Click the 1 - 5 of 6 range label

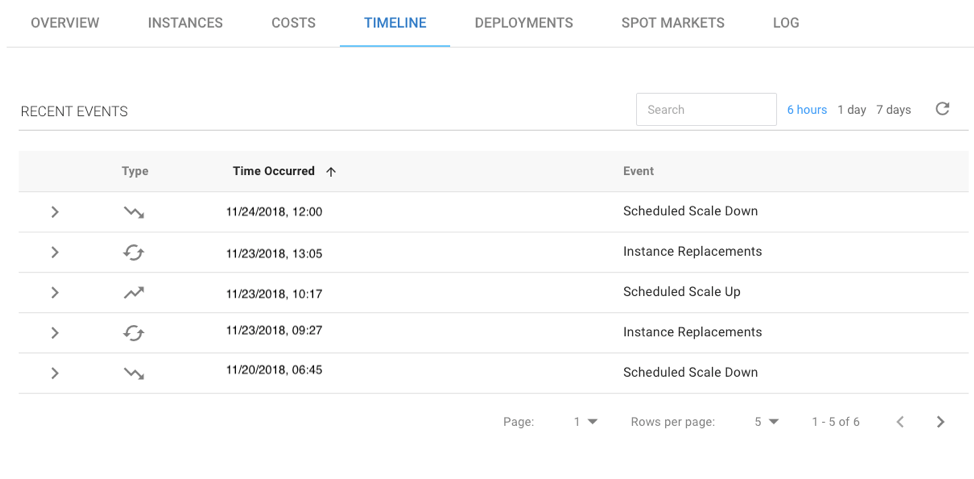[835, 422]
